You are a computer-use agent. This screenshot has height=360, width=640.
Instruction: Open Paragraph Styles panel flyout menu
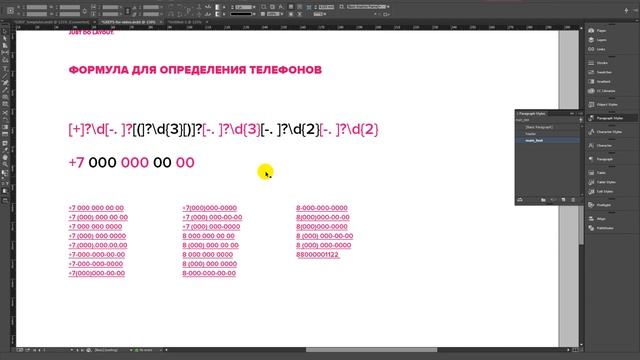coord(580,113)
